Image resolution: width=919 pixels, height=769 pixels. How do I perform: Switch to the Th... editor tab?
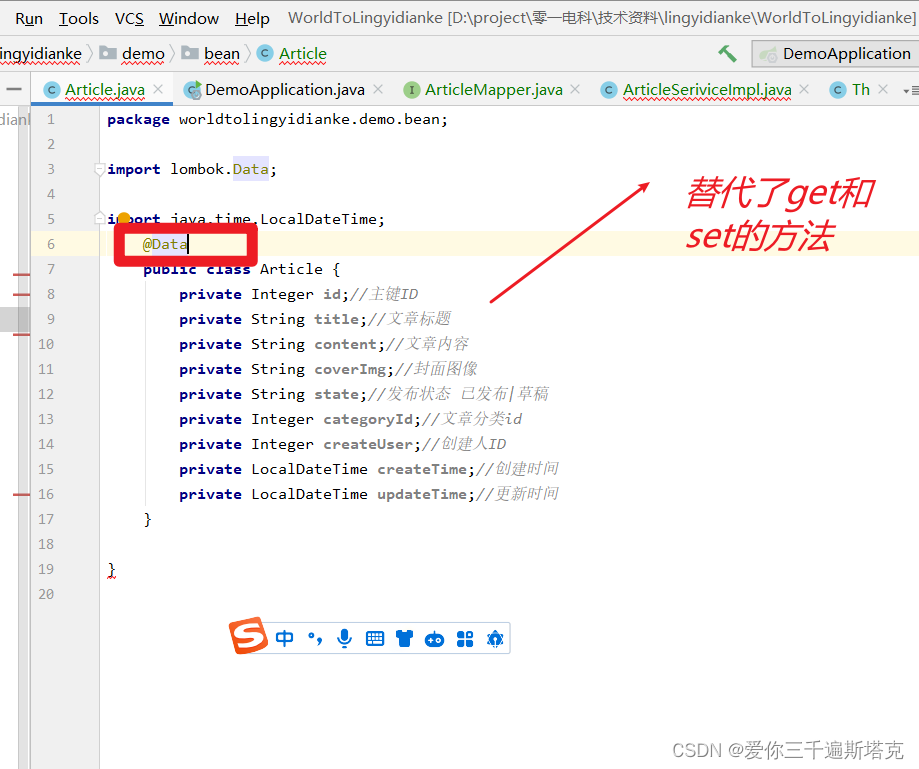click(860, 90)
